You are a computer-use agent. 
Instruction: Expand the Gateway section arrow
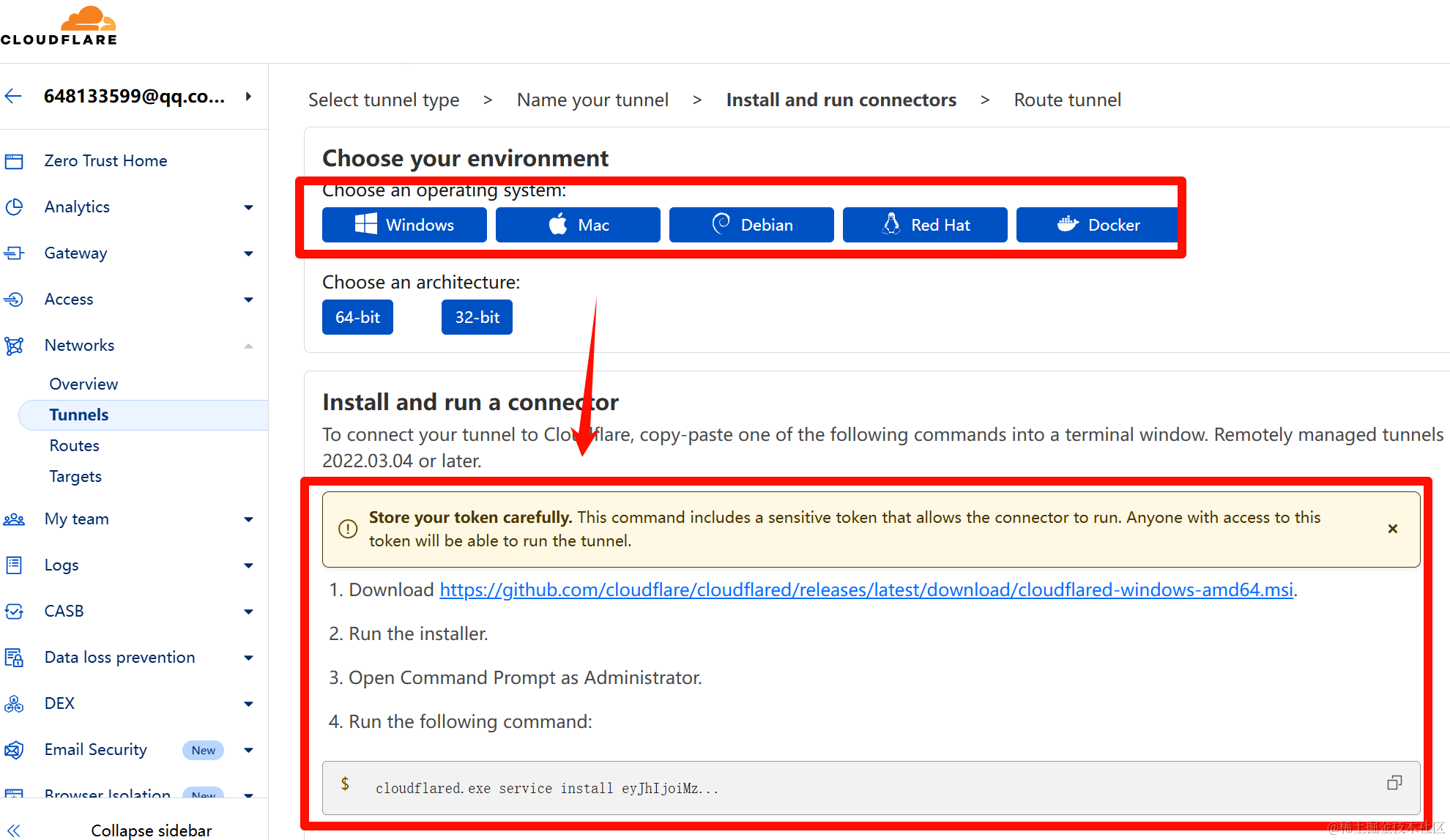point(248,253)
